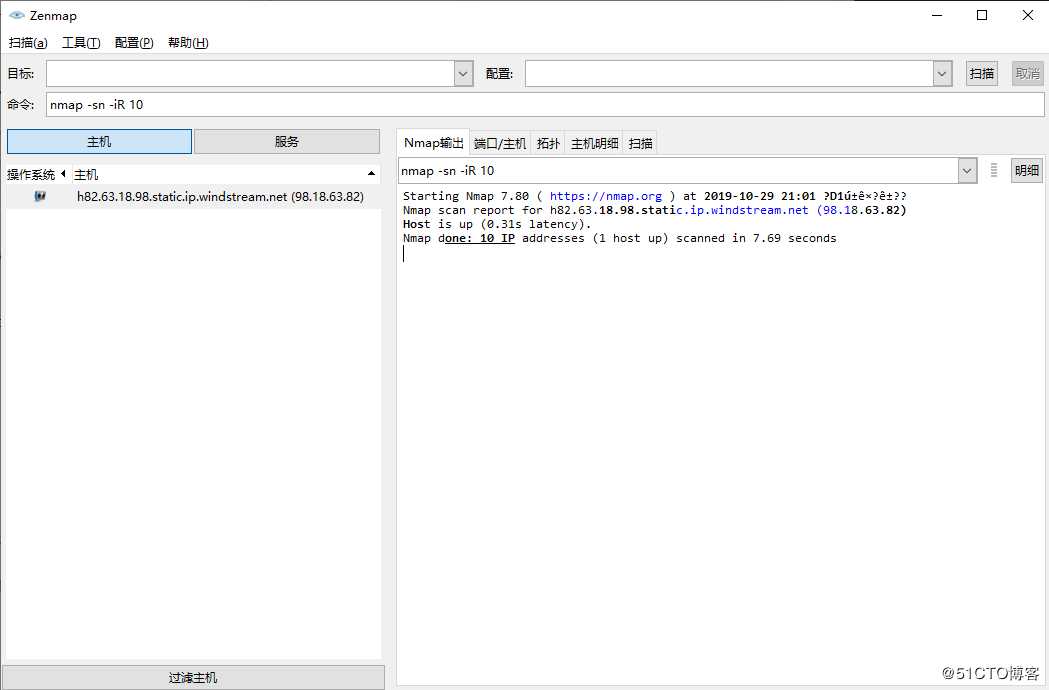This screenshot has height=690, width=1049.
Task: Click the 扫描 scan button
Action: tap(981, 74)
